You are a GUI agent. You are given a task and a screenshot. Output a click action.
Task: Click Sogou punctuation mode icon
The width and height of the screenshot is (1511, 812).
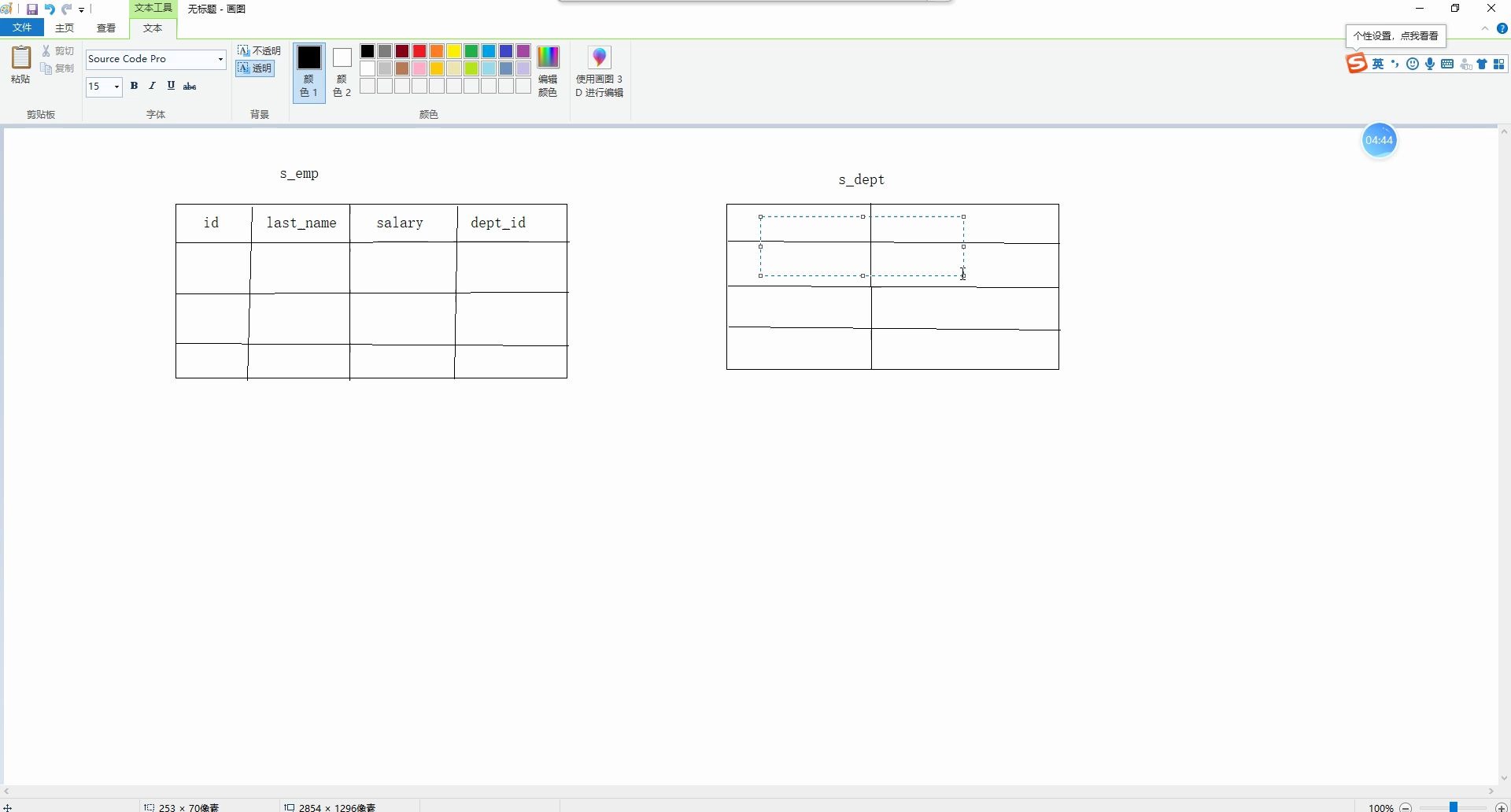1395,65
